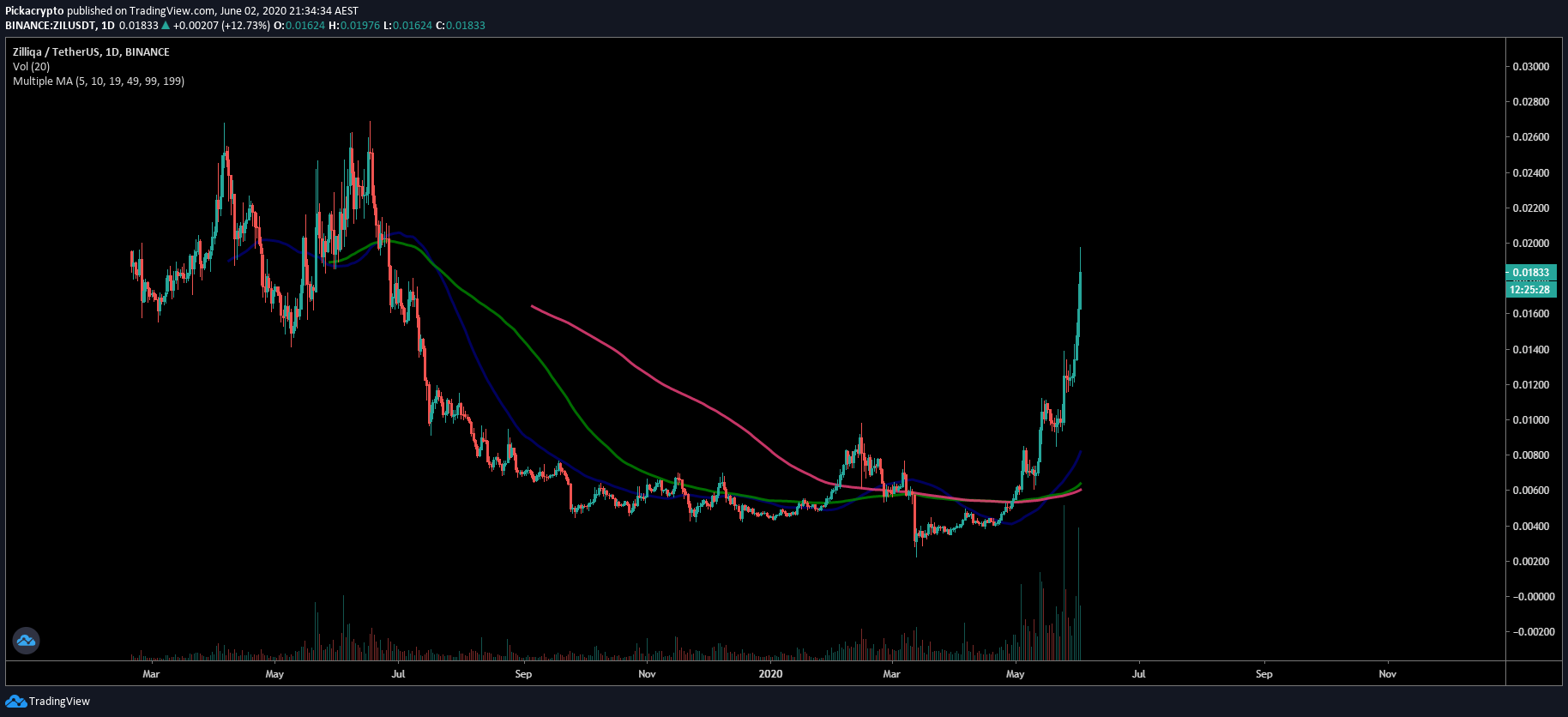Click the first May label on the time axis
The image size is (1568, 717).
(x=274, y=674)
